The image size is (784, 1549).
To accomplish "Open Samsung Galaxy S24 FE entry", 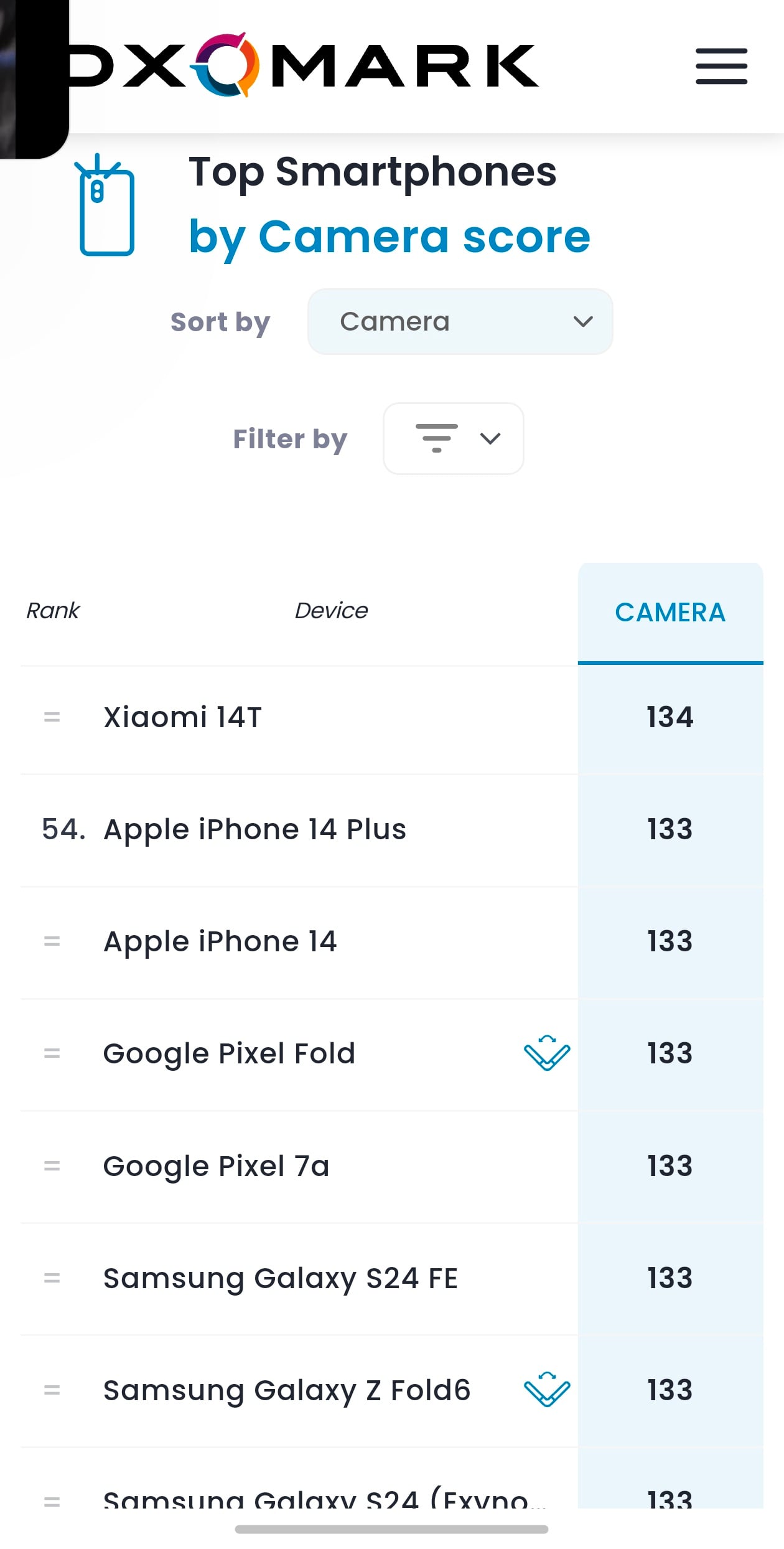I will (x=281, y=1279).
